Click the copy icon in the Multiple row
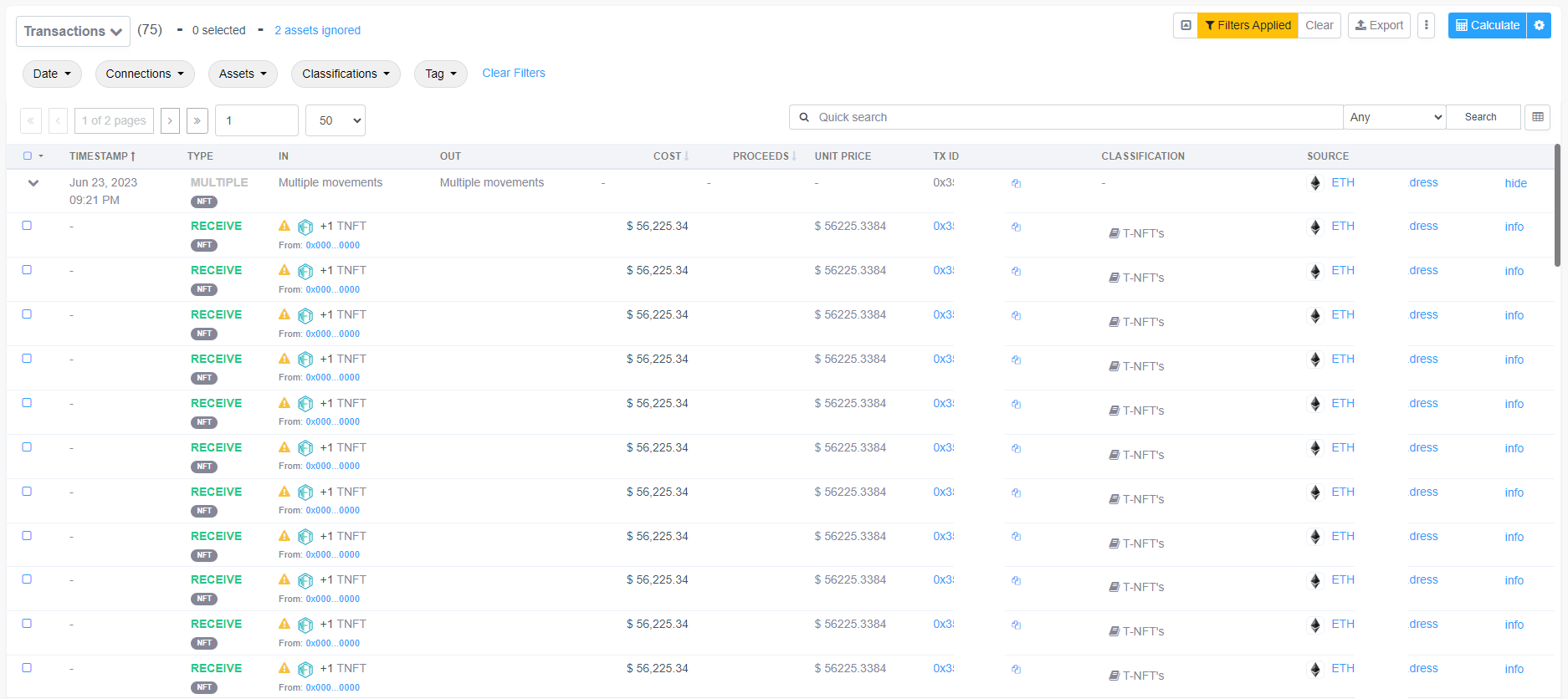1568x699 pixels. [1016, 183]
